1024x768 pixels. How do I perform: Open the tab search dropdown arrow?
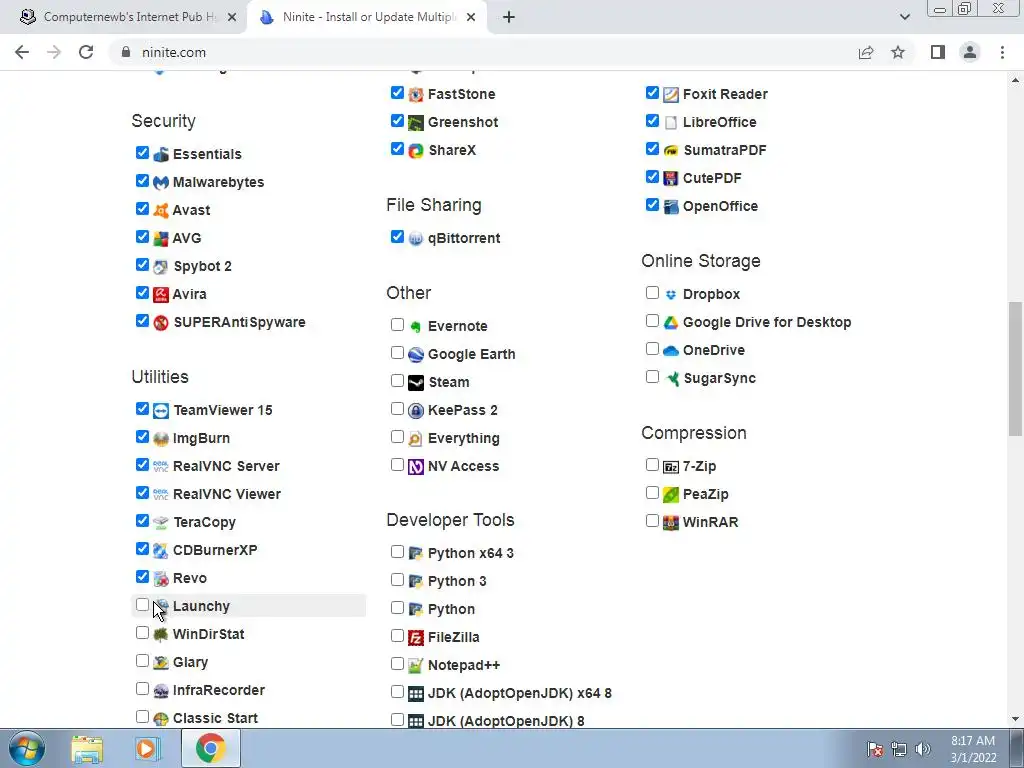tap(904, 17)
